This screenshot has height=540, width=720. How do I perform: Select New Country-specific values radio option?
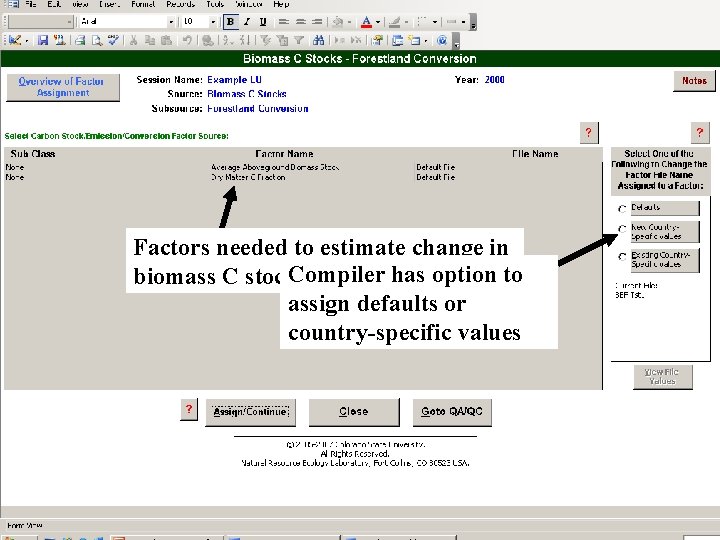click(x=622, y=229)
